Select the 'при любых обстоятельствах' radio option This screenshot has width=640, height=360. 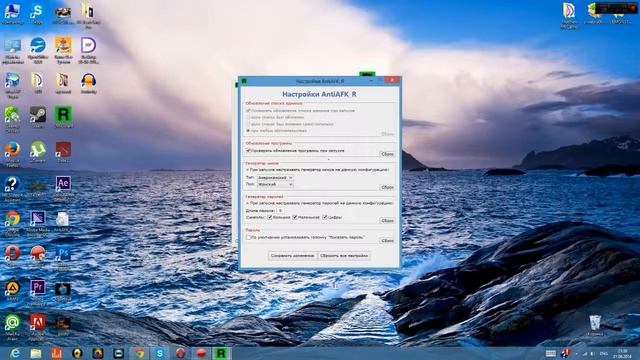[x=248, y=131]
